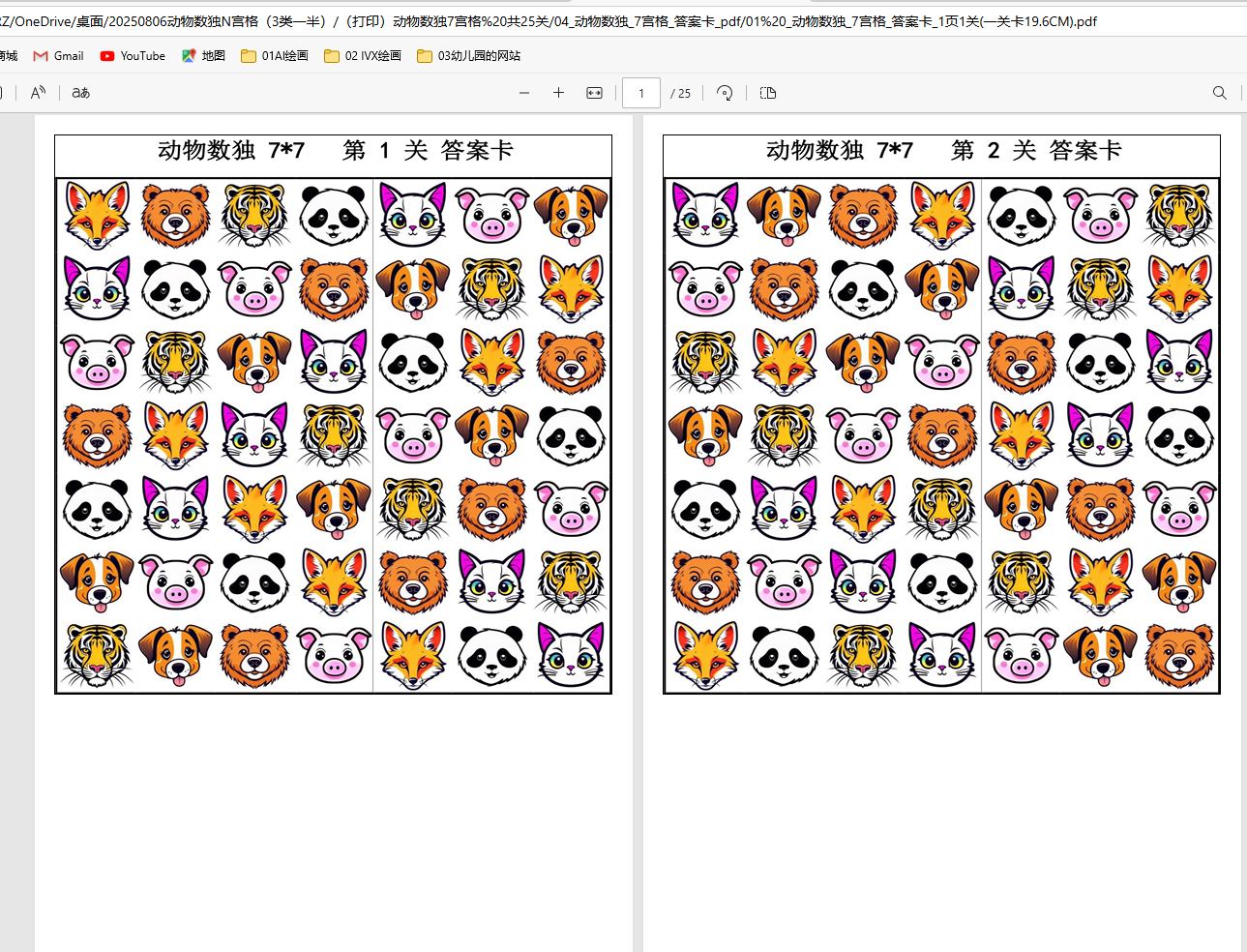Click the '第 2 关 答案卡' title text
The width and height of the screenshot is (1247, 952).
pyautogui.click(x=1036, y=151)
